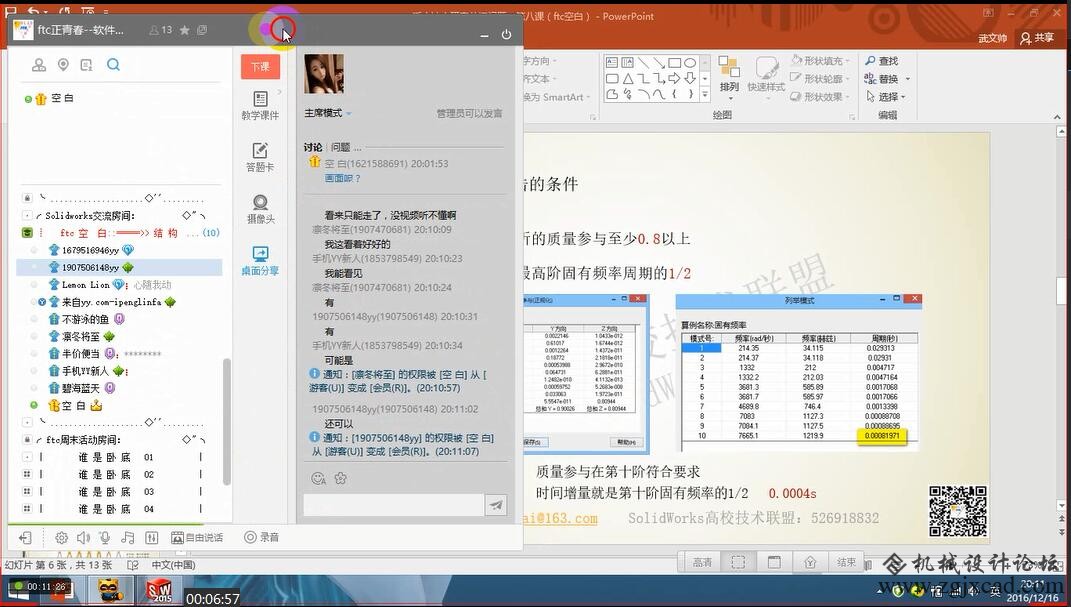Open 替换 dropdown arrow
The image size is (1071, 607).
tap(908, 79)
